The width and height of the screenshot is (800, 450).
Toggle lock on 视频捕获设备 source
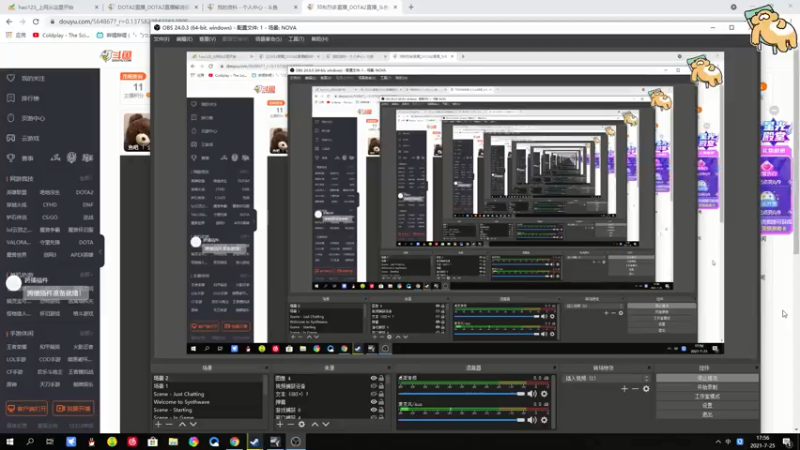381,386
